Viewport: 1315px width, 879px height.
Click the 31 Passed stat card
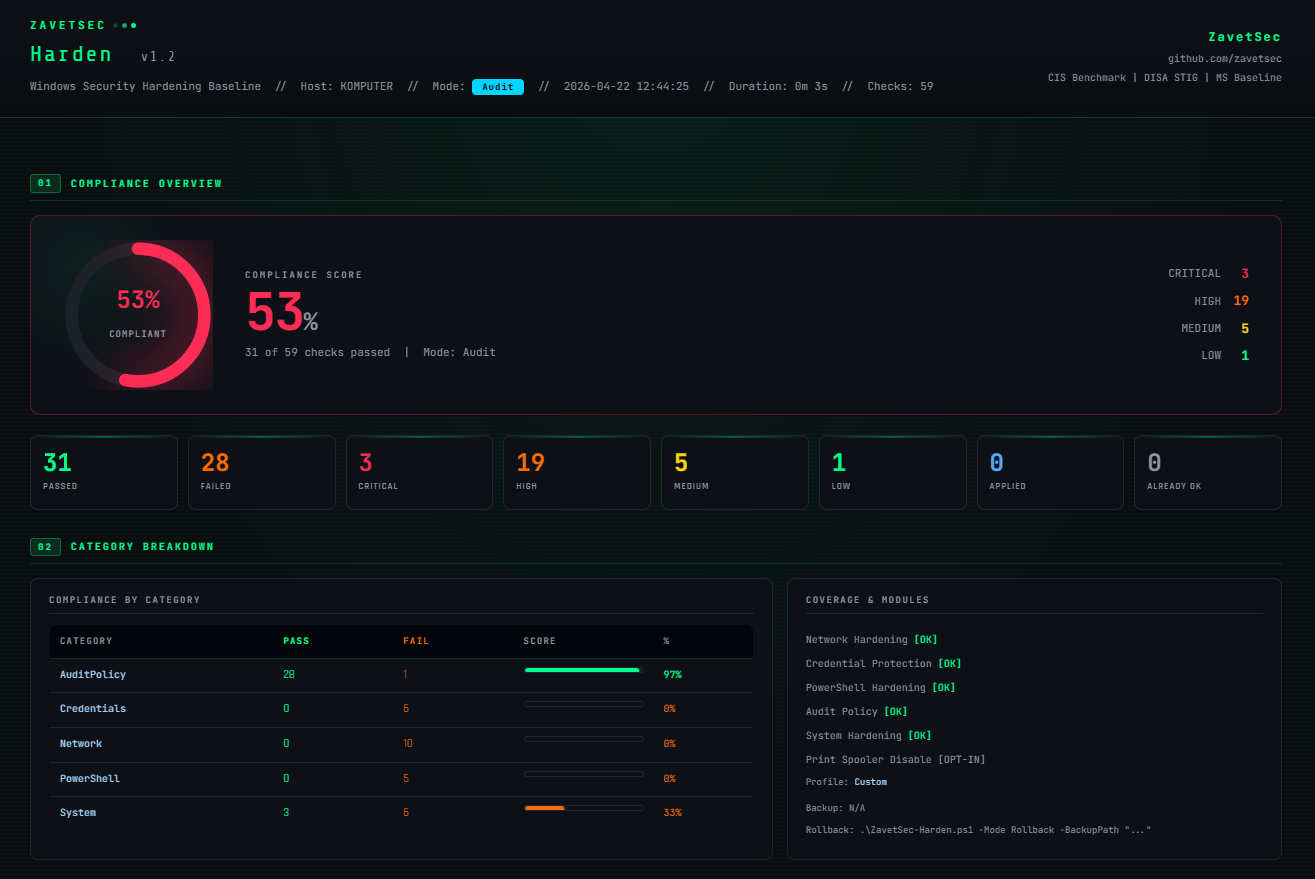[x=104, y=473]
